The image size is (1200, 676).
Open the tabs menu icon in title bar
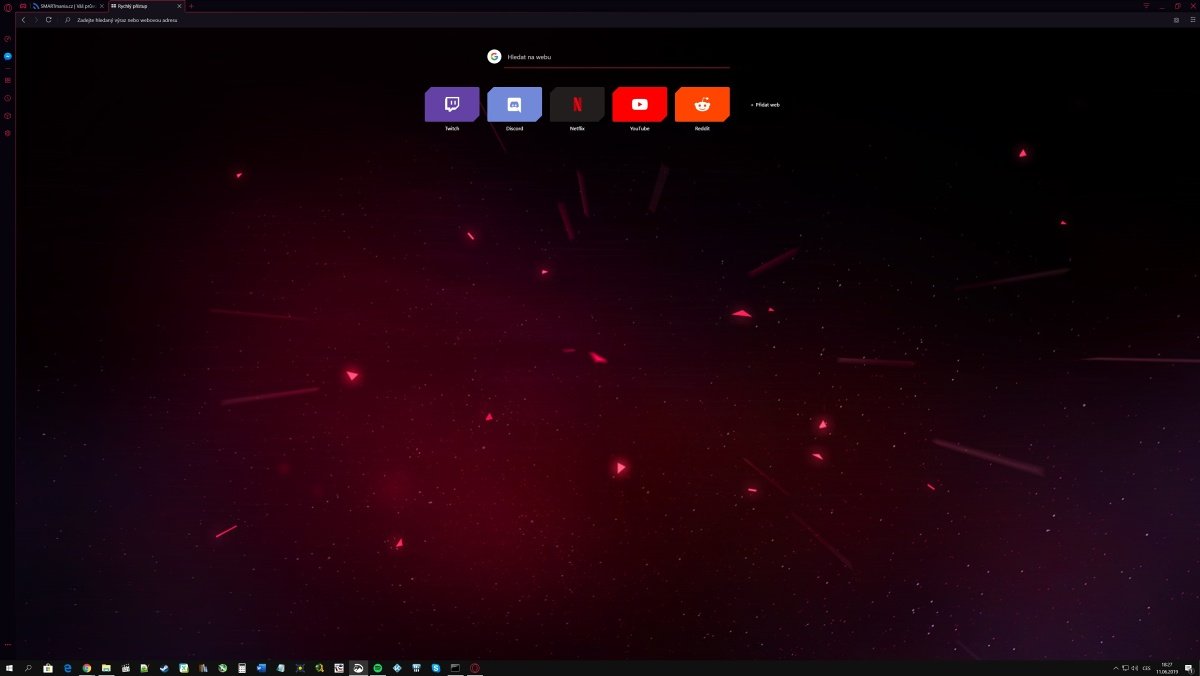click(1147, 5)
